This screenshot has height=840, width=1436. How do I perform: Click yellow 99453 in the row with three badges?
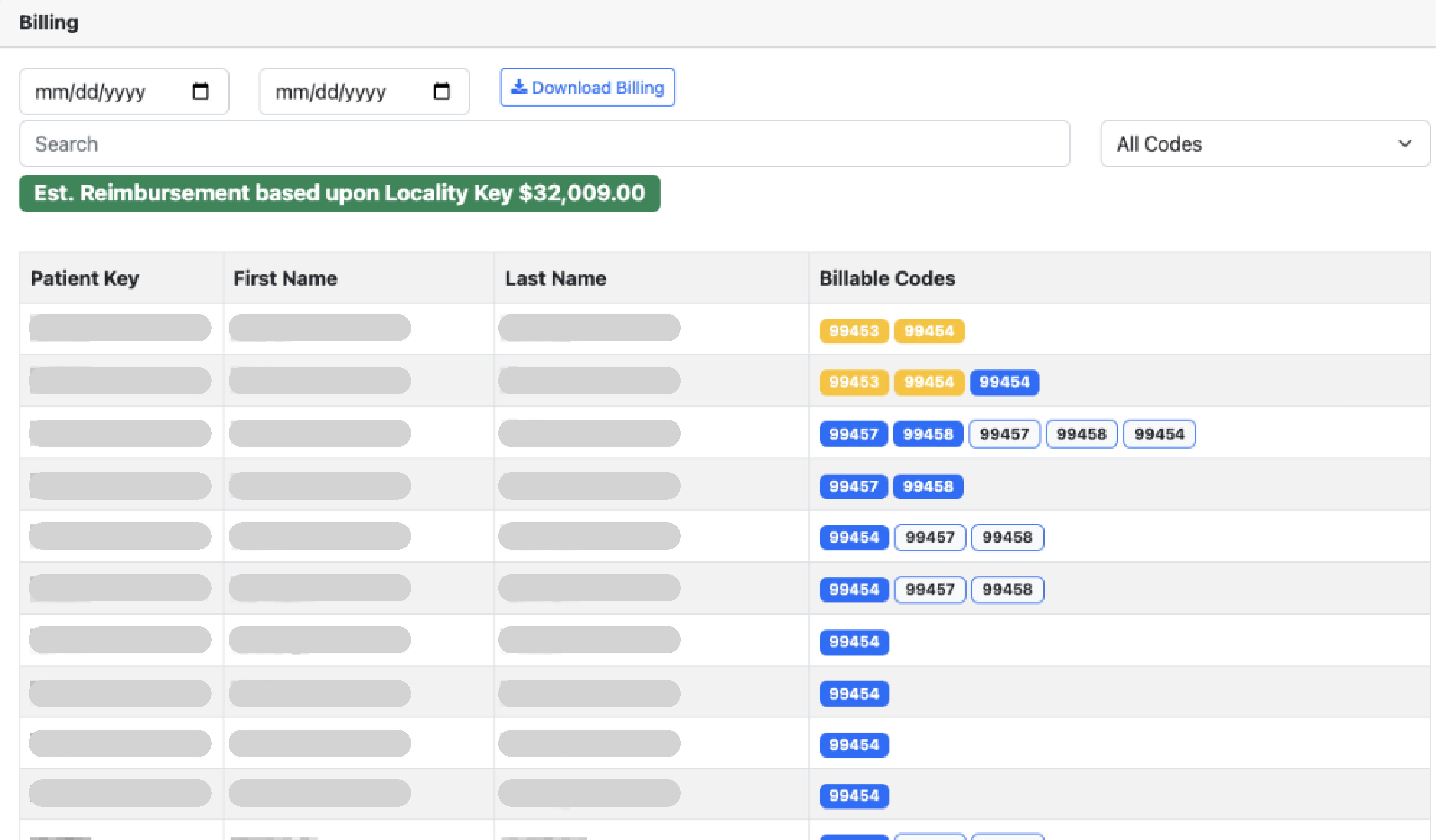click(x=854, y=382)
